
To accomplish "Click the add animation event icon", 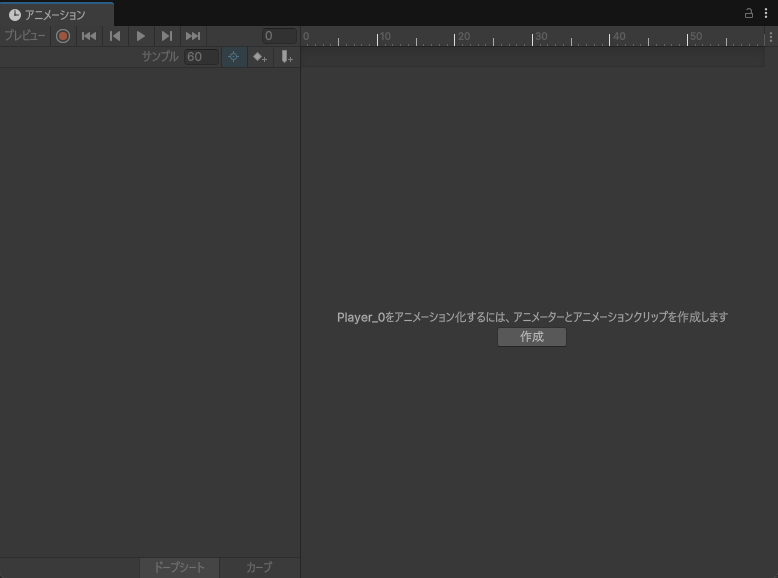I will pyautogui.click(x=287, y=57).
